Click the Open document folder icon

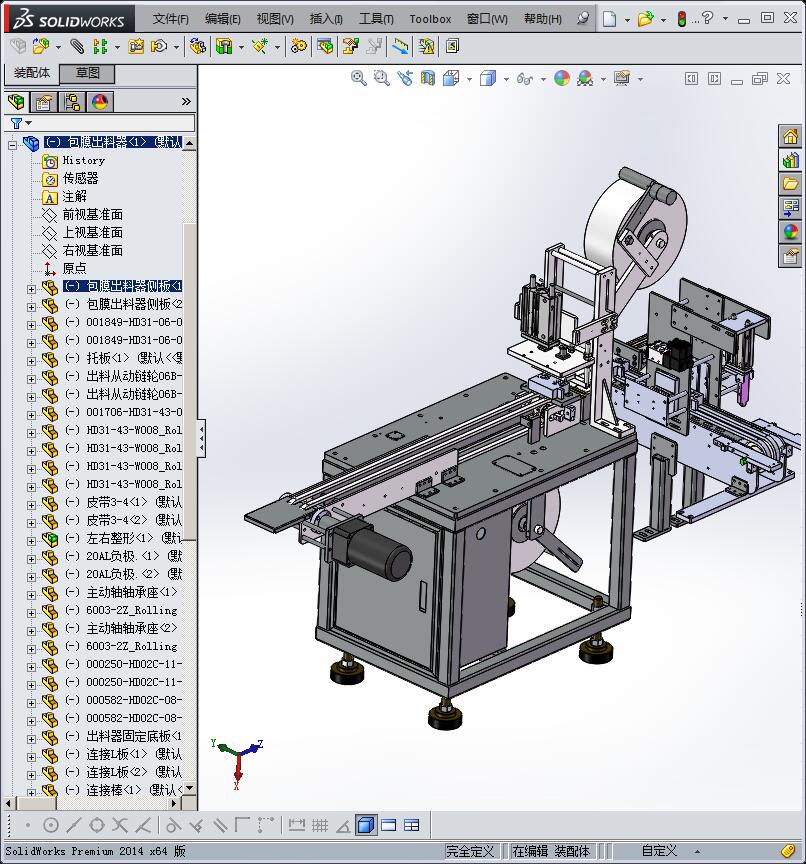pos(645,19)
